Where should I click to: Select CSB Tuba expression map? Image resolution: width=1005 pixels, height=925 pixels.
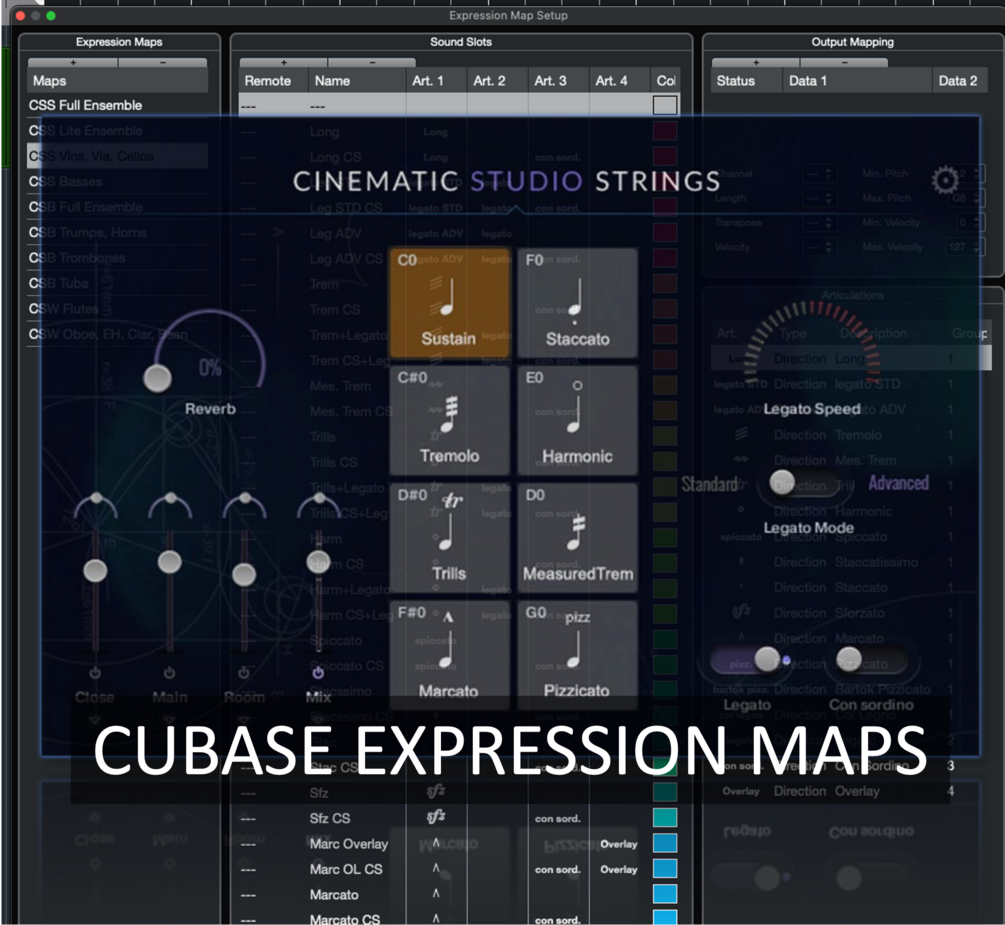coord(117,283)
